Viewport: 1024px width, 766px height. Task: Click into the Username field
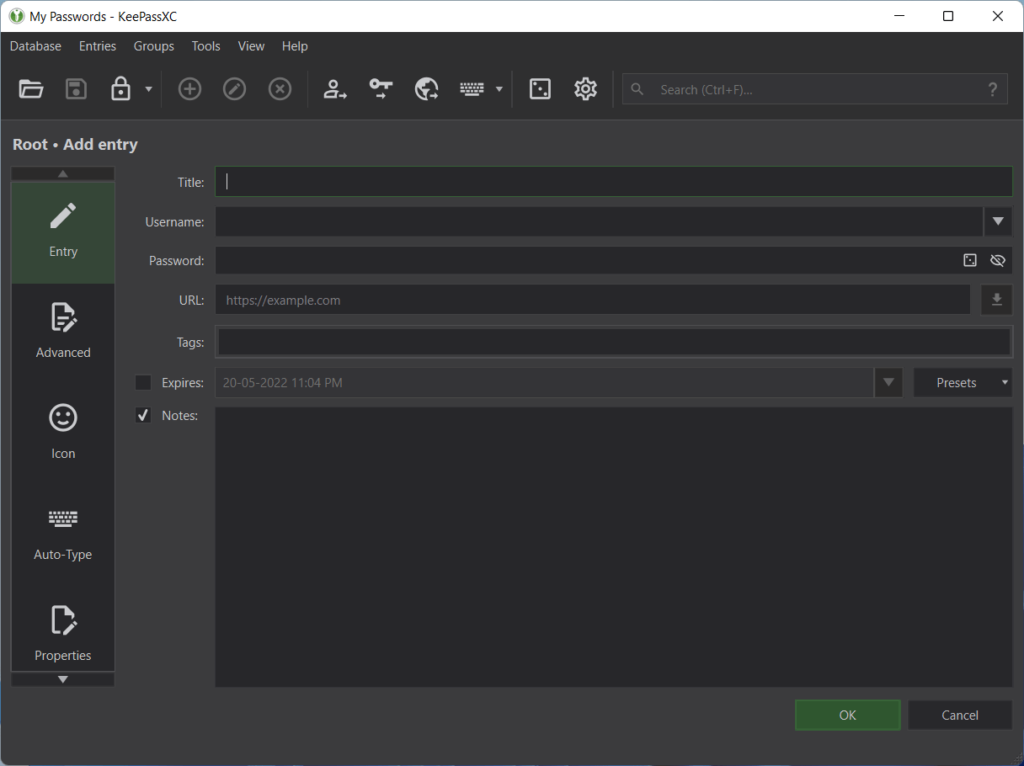click(x=599, y=221)
